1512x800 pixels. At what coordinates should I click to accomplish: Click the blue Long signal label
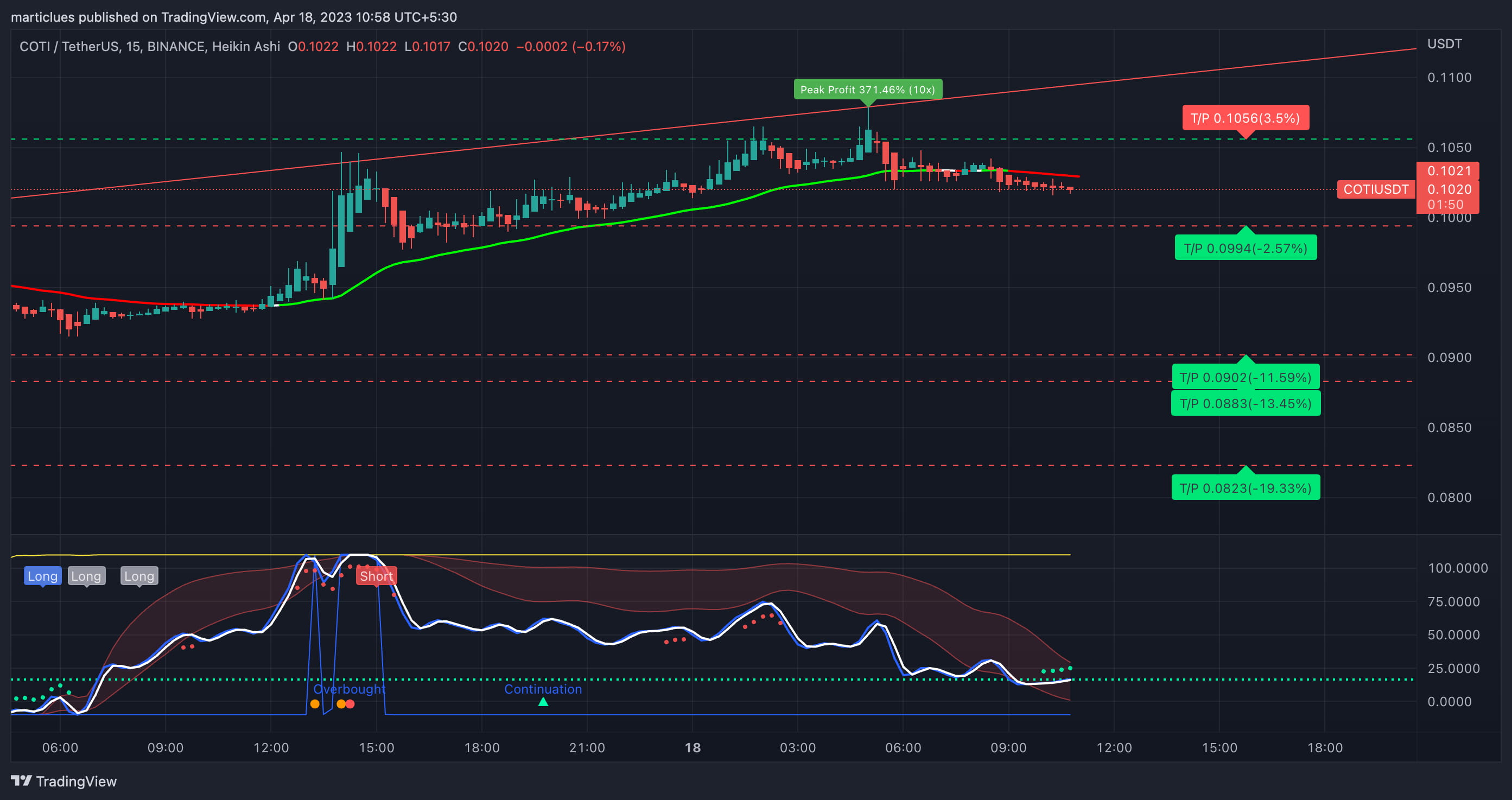42,576
